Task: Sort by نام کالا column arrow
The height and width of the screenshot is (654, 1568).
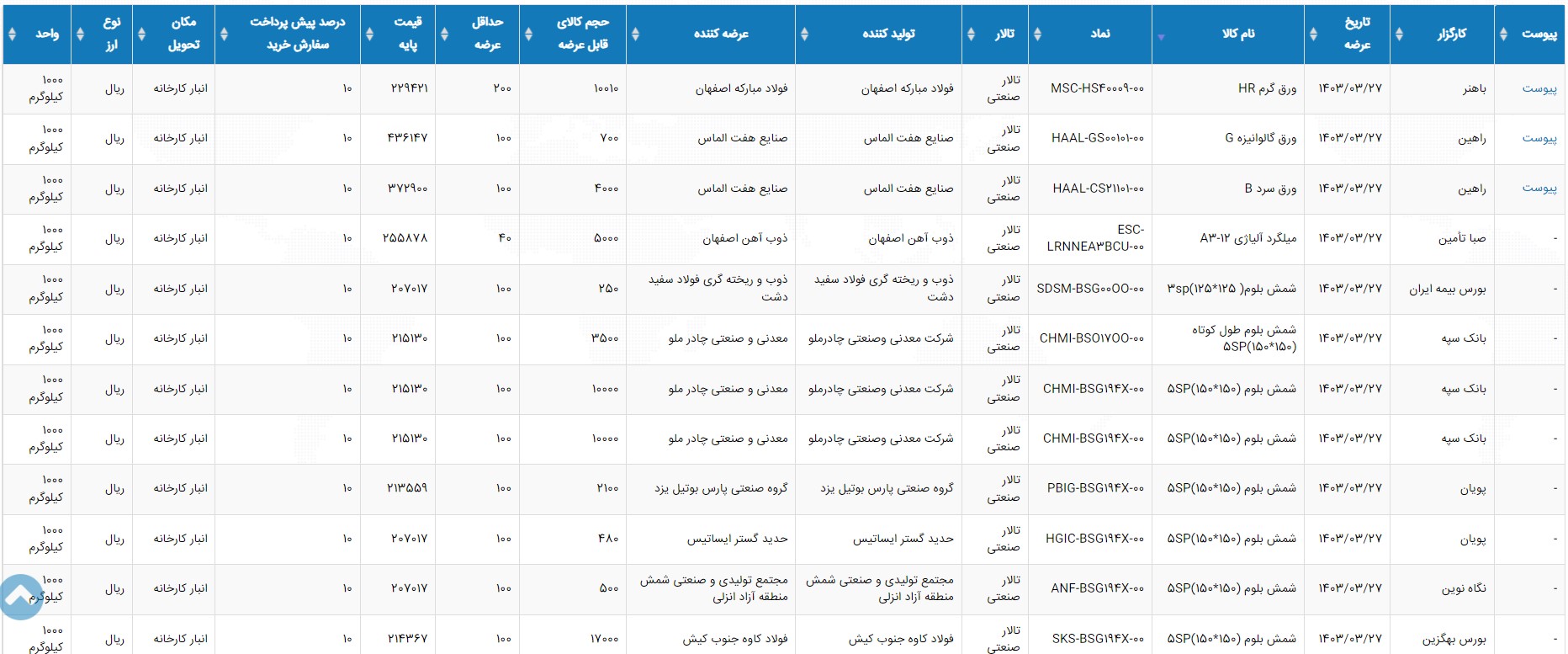Action: point(1162,37)
